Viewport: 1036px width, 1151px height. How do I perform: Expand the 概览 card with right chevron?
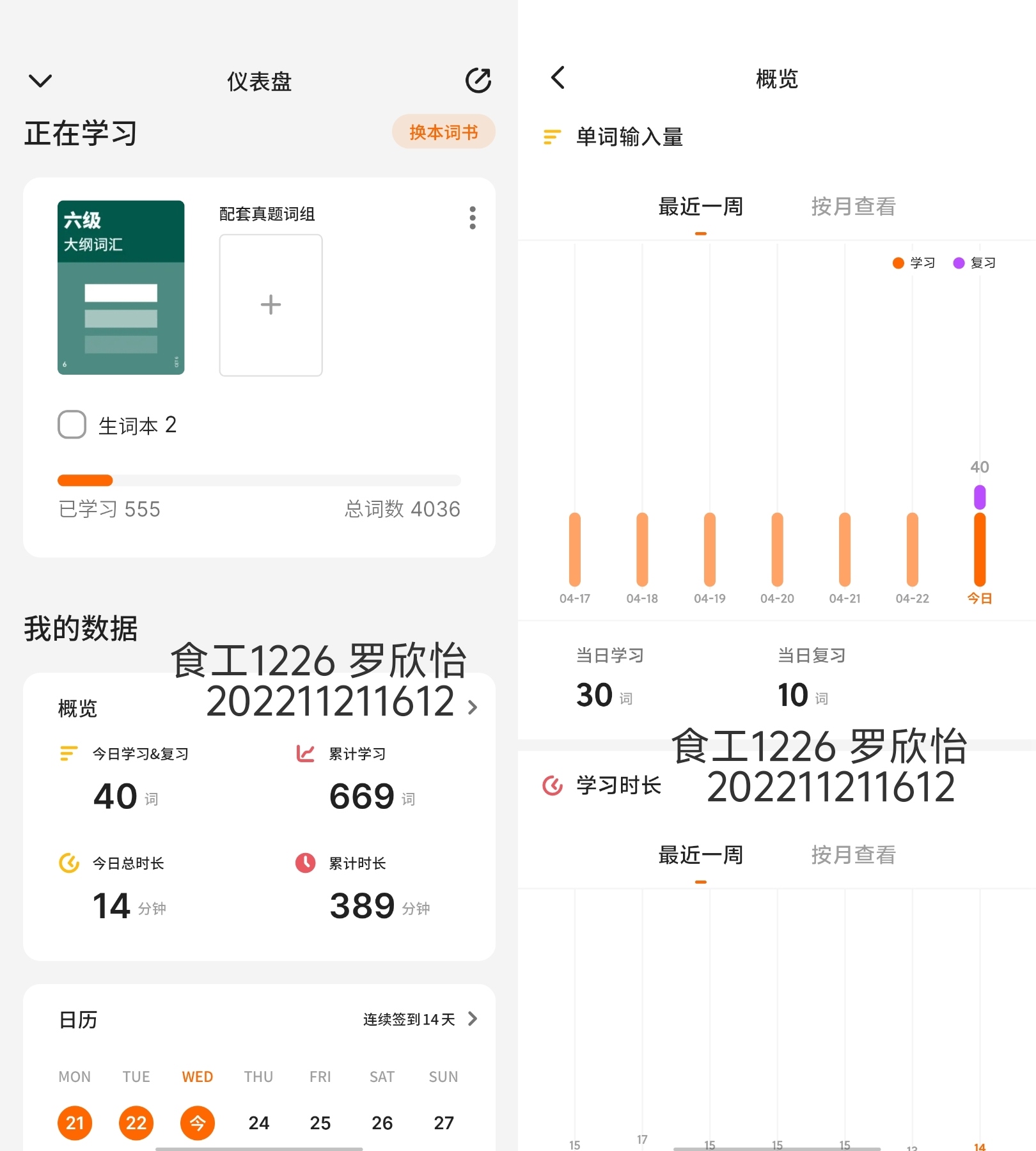point(473,707)
